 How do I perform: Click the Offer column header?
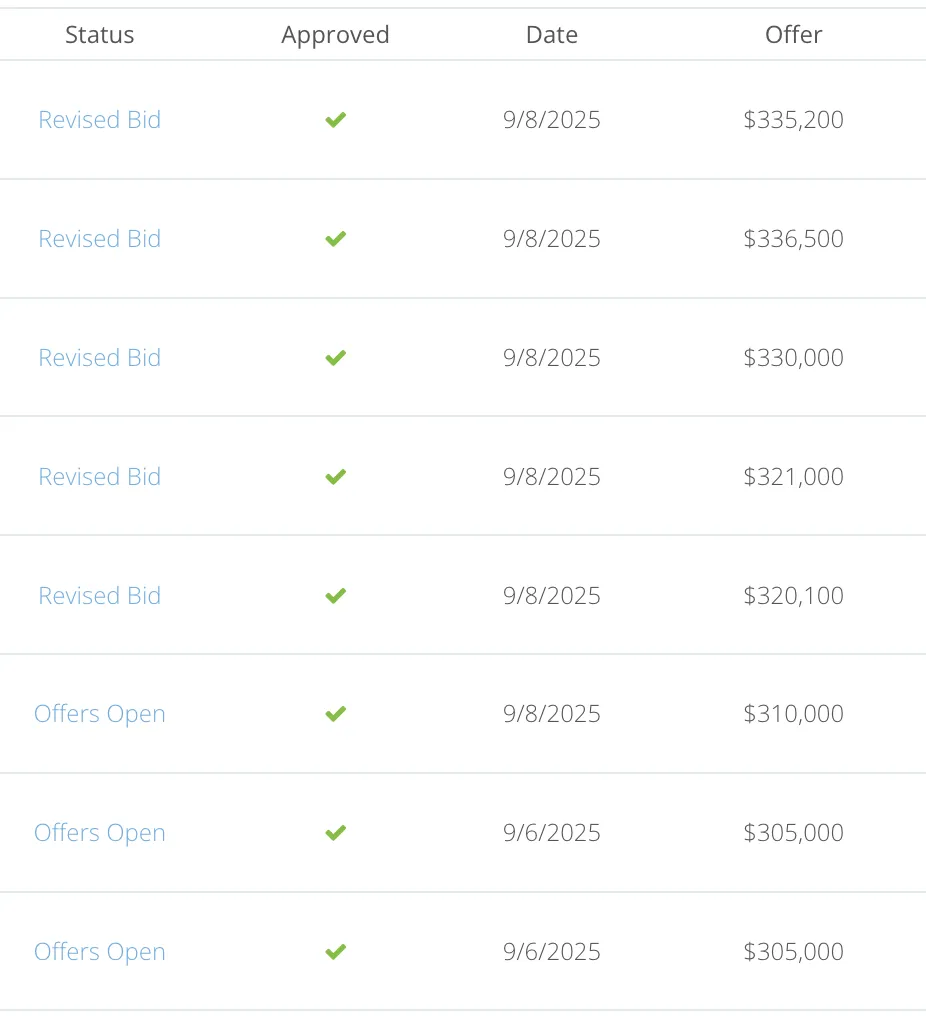(794, 34)
